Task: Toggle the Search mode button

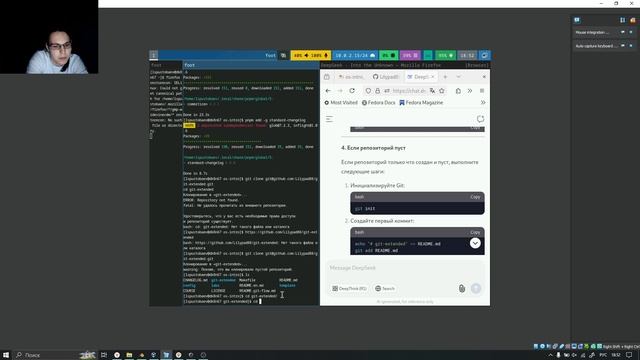Action: pyautogui.click(x=385, y=289)
